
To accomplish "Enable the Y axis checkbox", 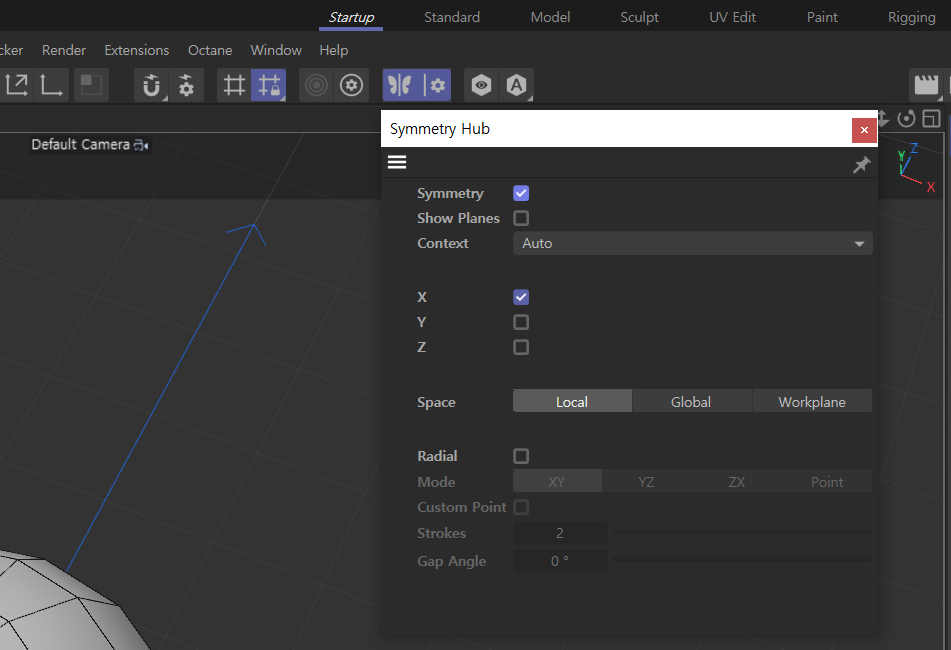I will (521, 322).
